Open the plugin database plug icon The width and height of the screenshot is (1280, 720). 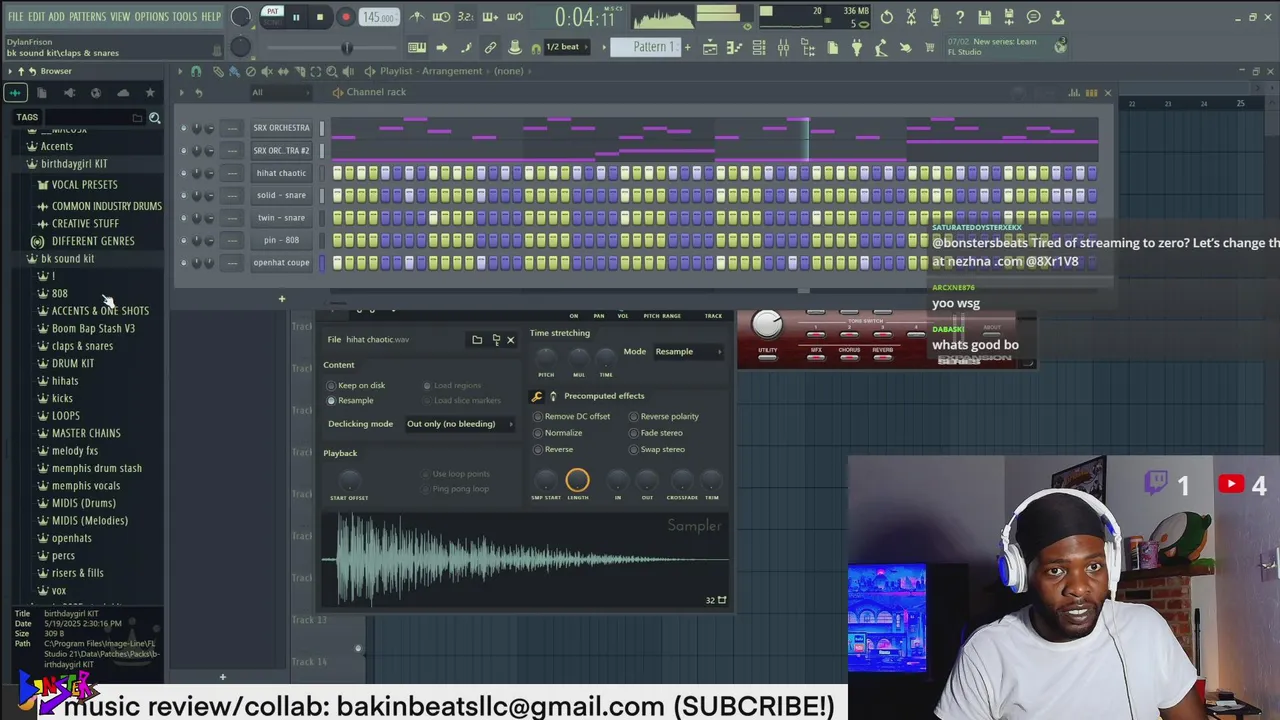pyautogui.click(x=856, y=47)
